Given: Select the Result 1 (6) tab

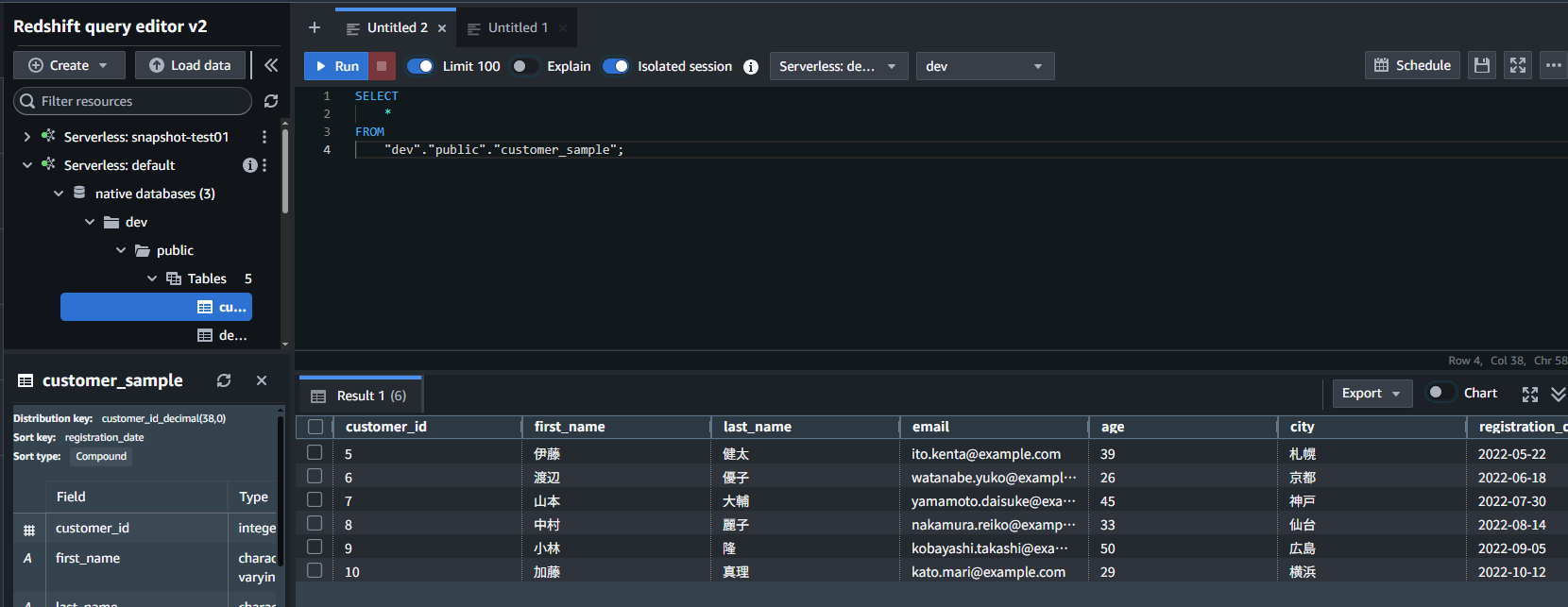Looking at the screenshot, I should (x=359, y=396).
